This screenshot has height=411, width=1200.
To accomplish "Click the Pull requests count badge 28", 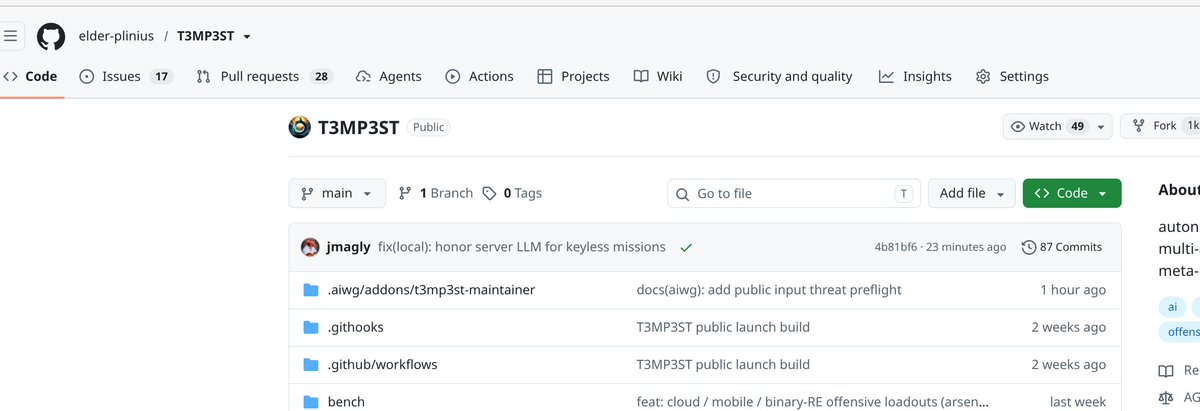I will (x=321, y=76).
